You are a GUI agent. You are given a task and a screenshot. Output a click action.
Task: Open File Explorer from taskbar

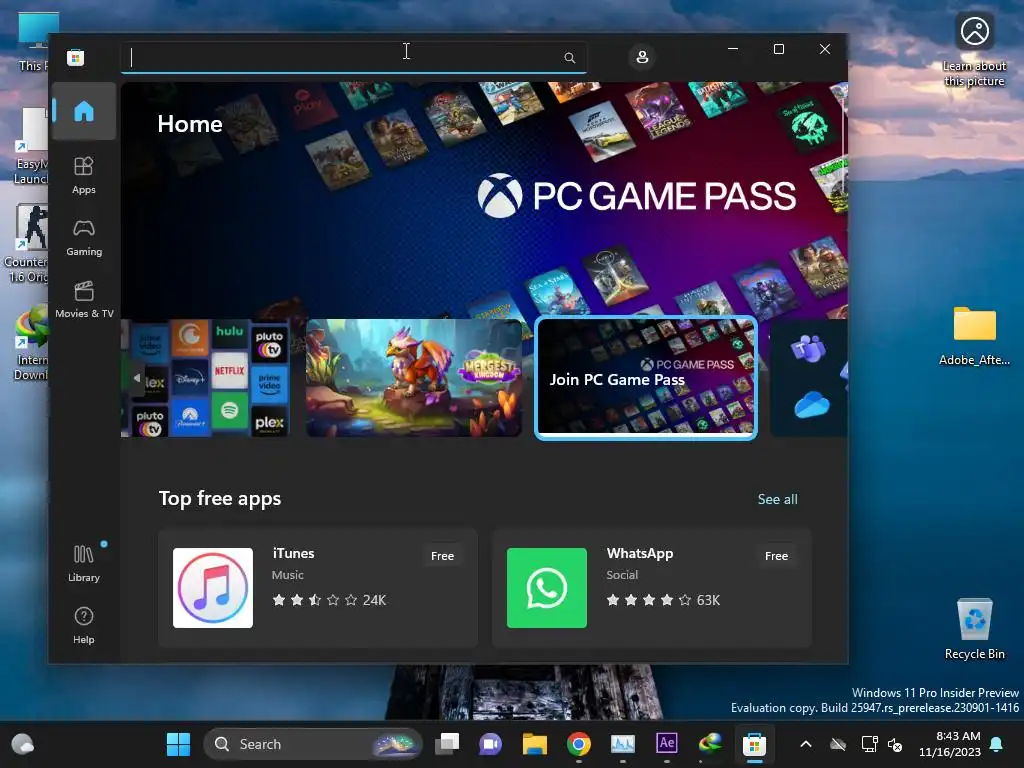pos(534,744)
